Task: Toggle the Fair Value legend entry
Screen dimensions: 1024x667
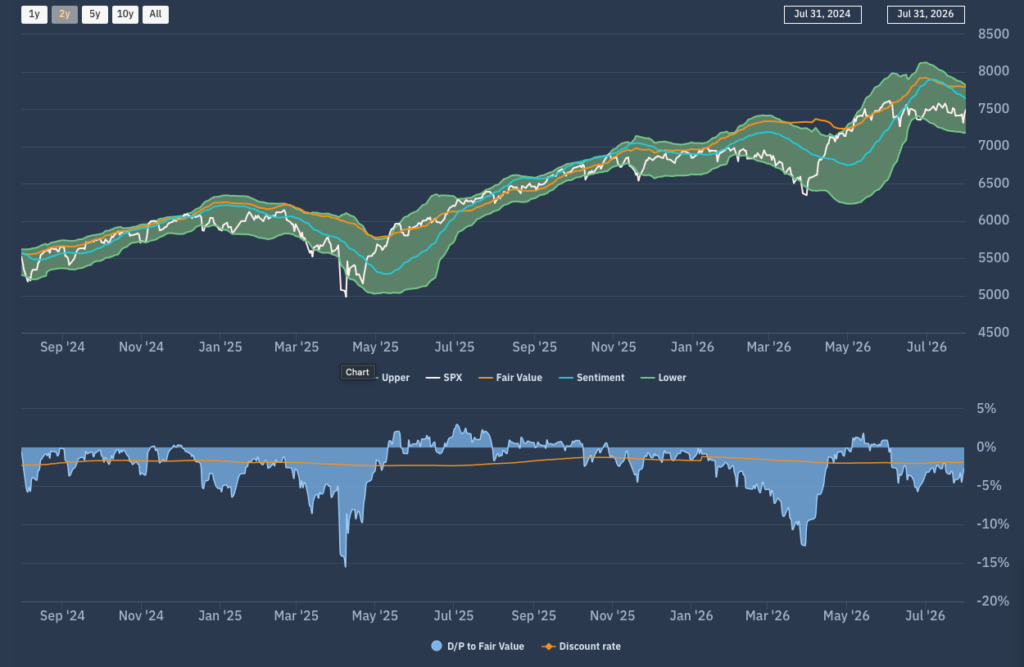Action: (510, 378)
